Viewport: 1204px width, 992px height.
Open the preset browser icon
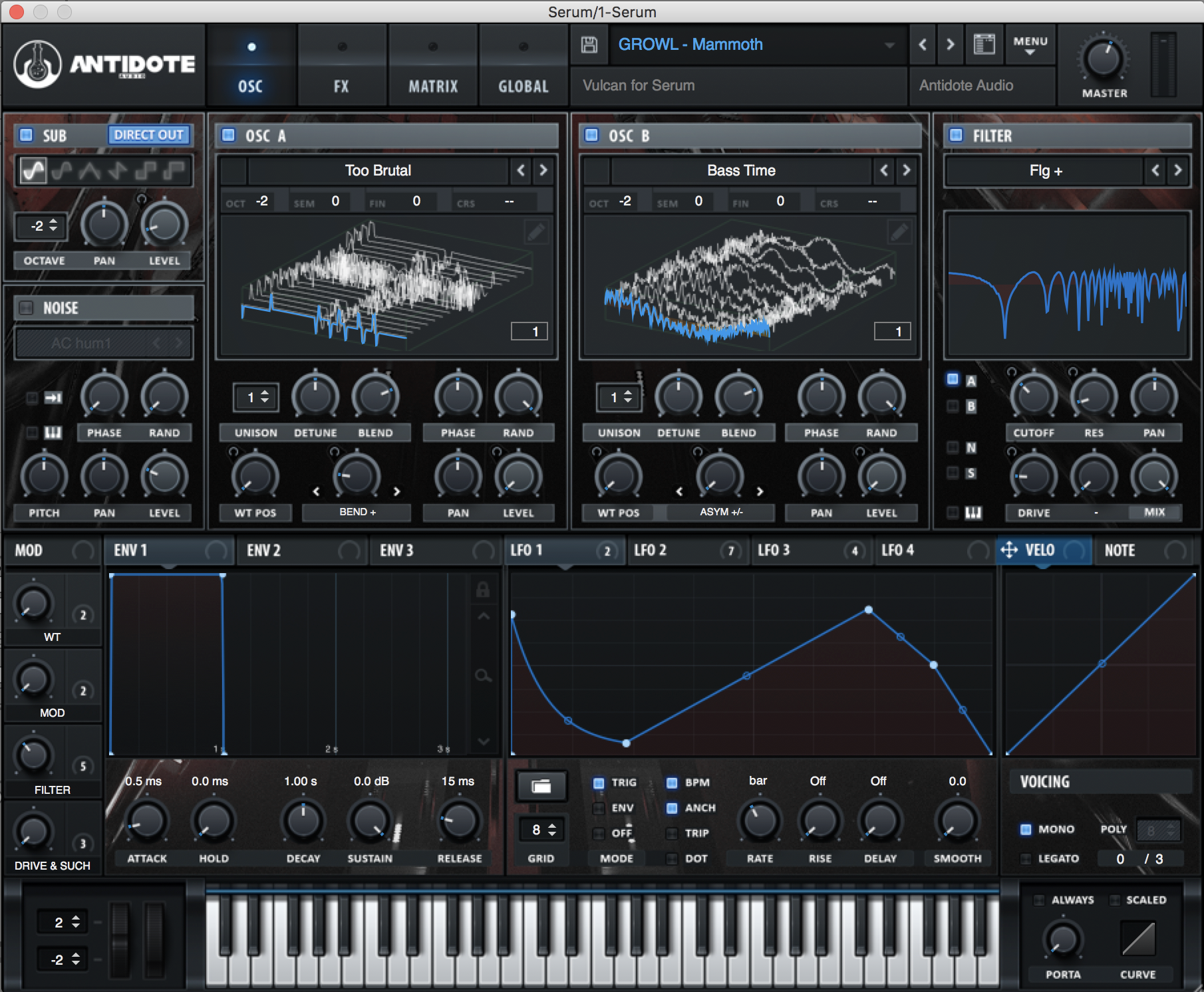(x=984, y=45)
